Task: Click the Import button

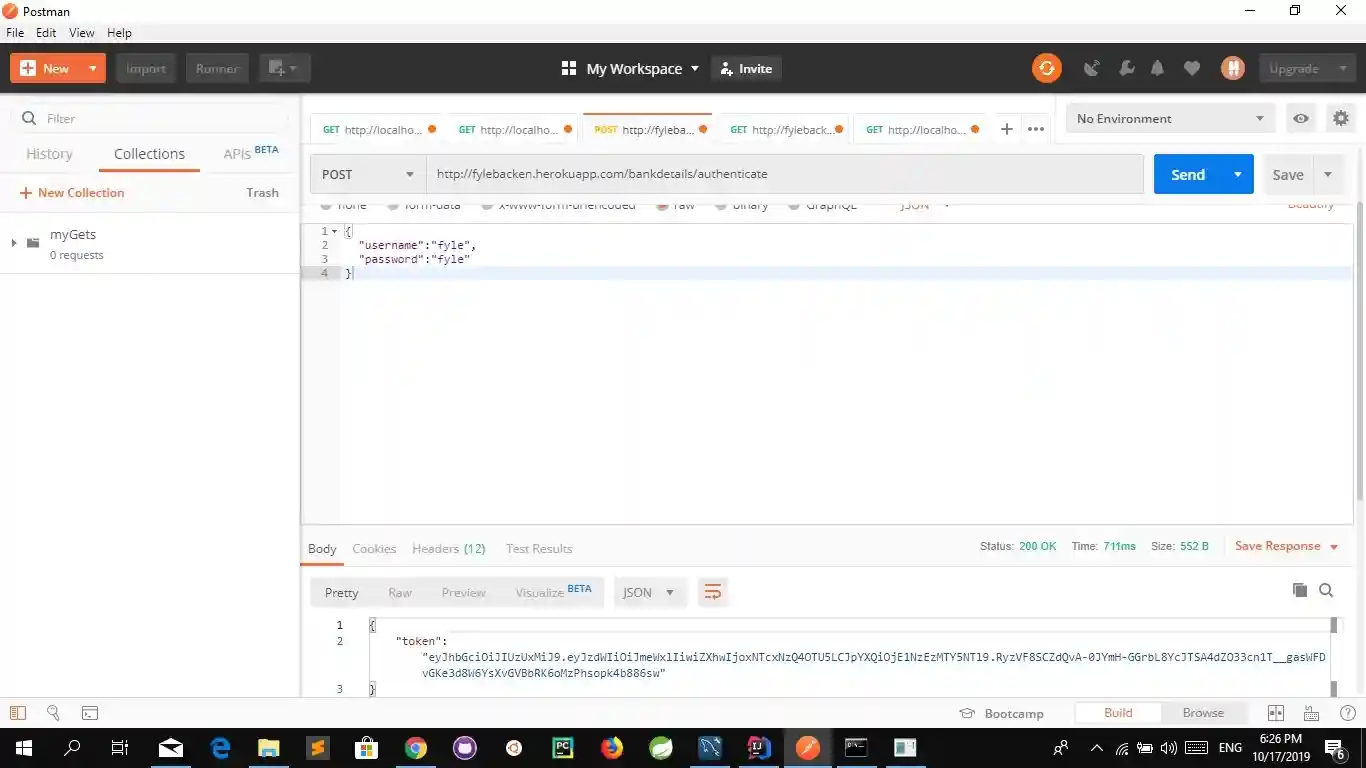Action: [x=146, y=68]
